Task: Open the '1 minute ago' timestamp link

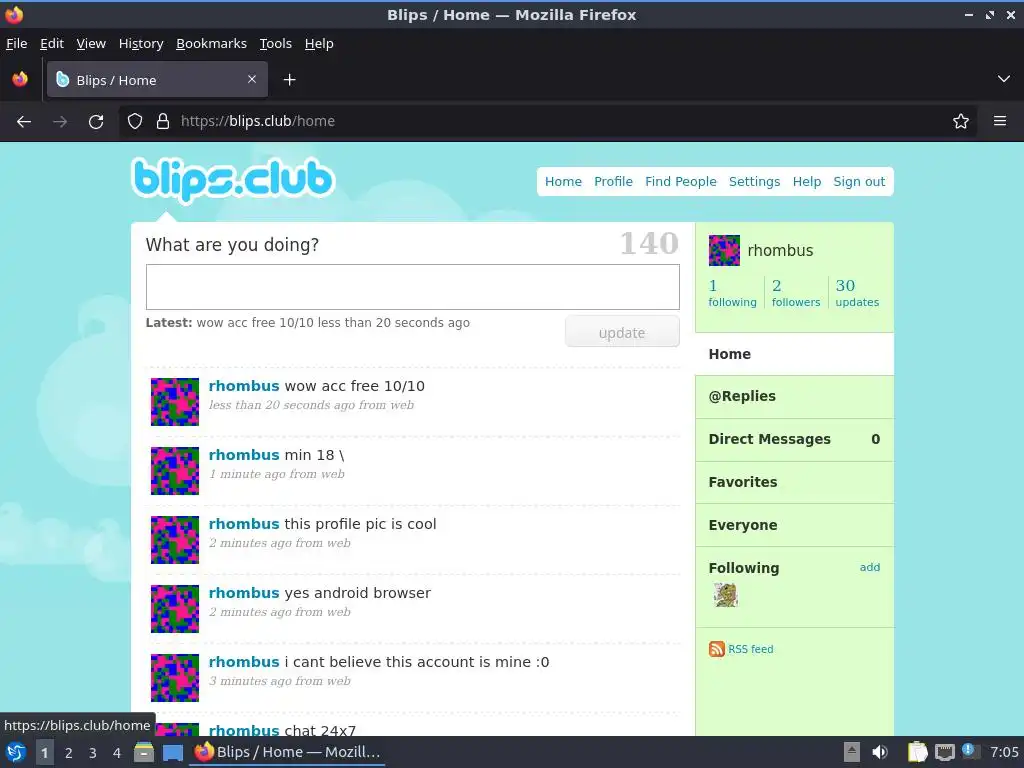Action: (248, 474)
